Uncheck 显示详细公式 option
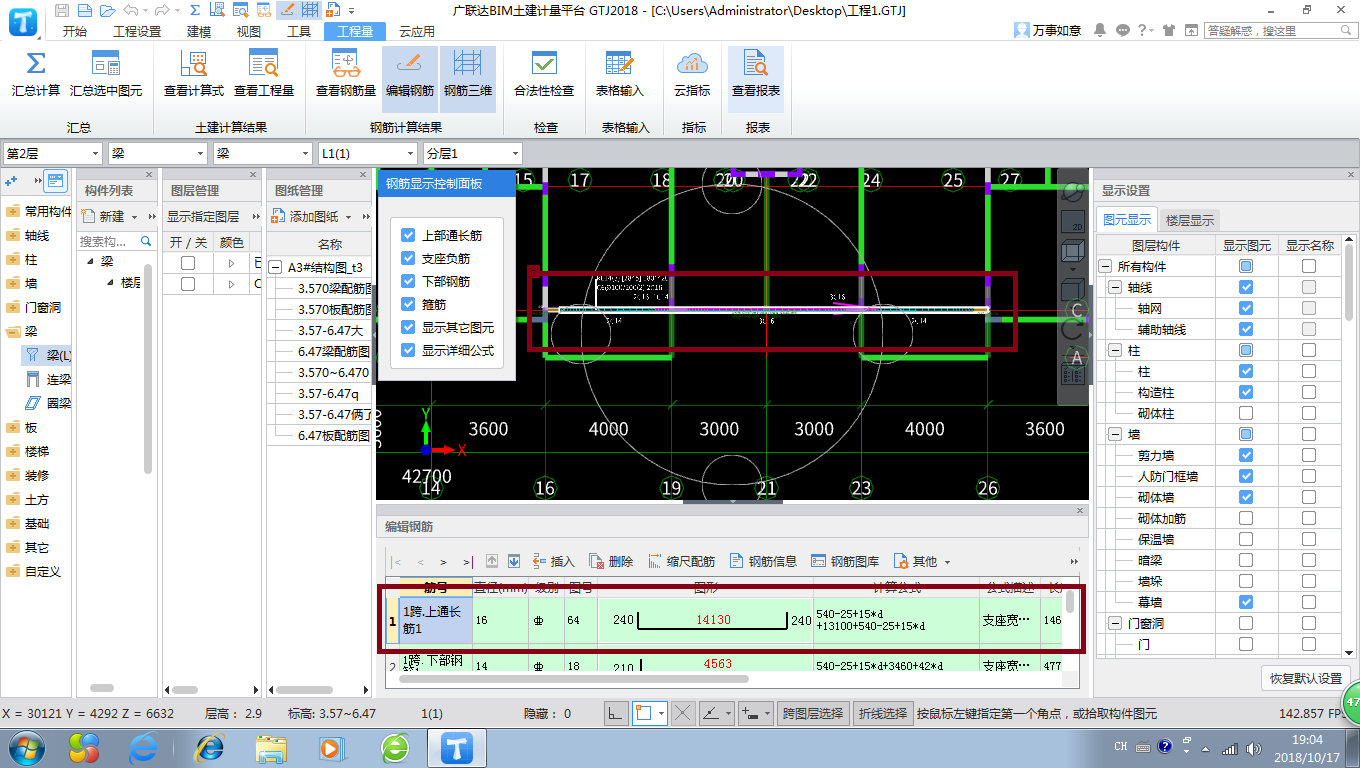 click(x=408, y=350)
